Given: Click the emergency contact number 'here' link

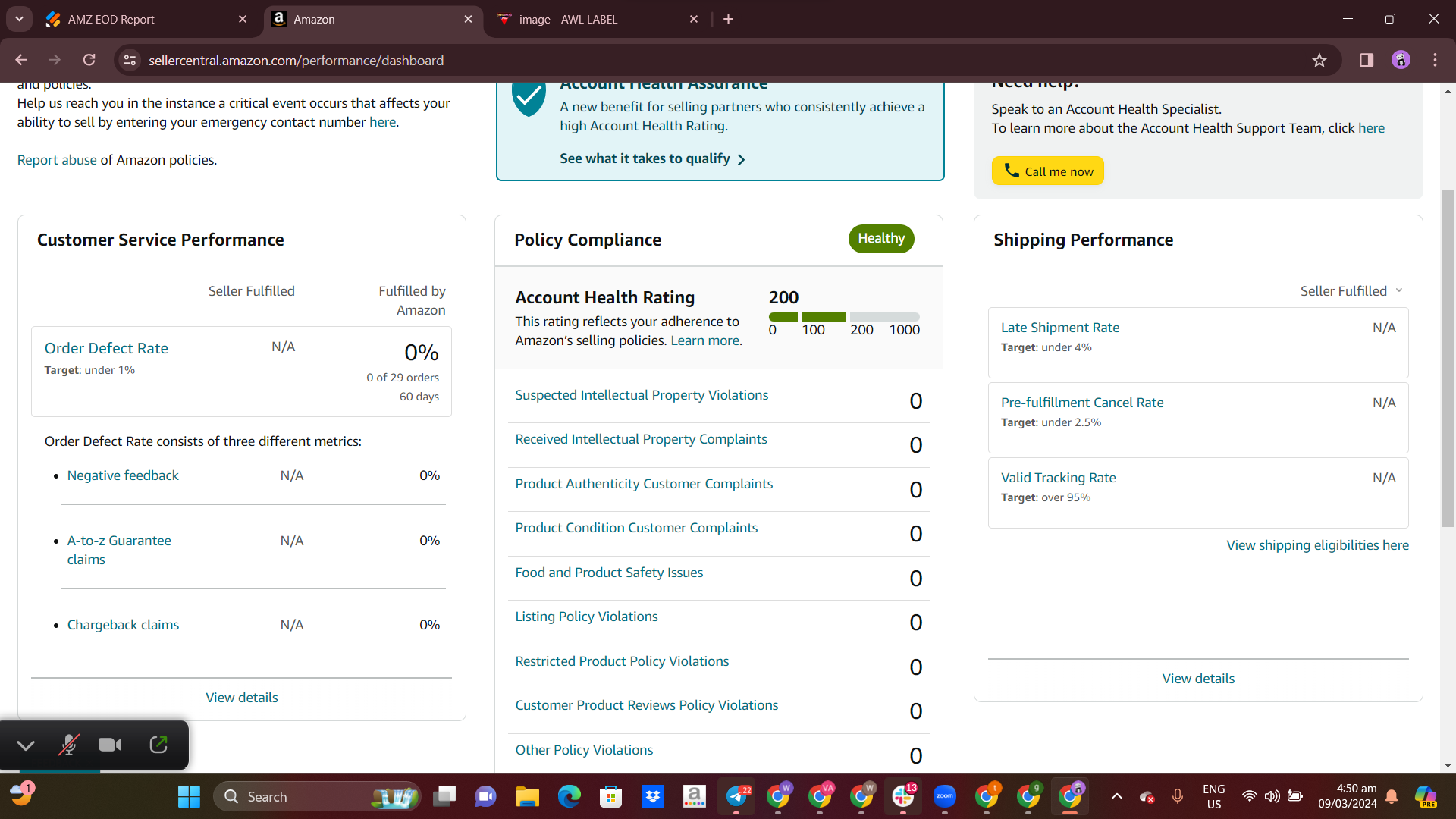Looking at the screenshot, I should tap(382, 122).
